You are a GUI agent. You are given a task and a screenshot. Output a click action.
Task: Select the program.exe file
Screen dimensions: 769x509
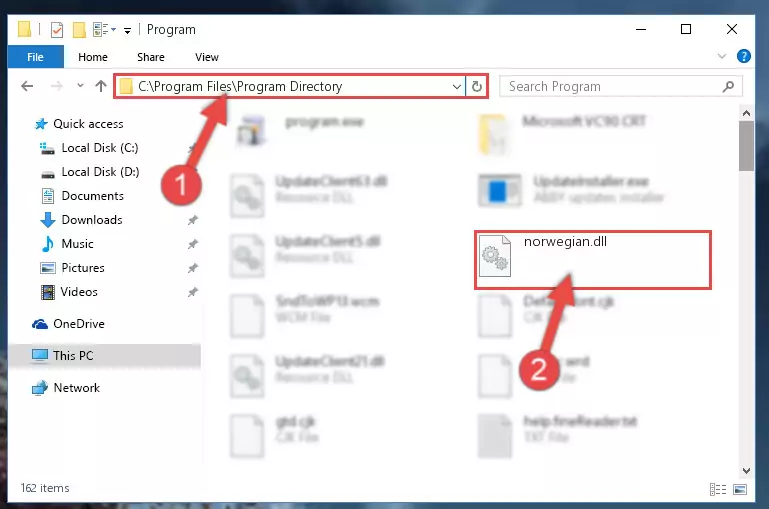(x=302, y=131)
